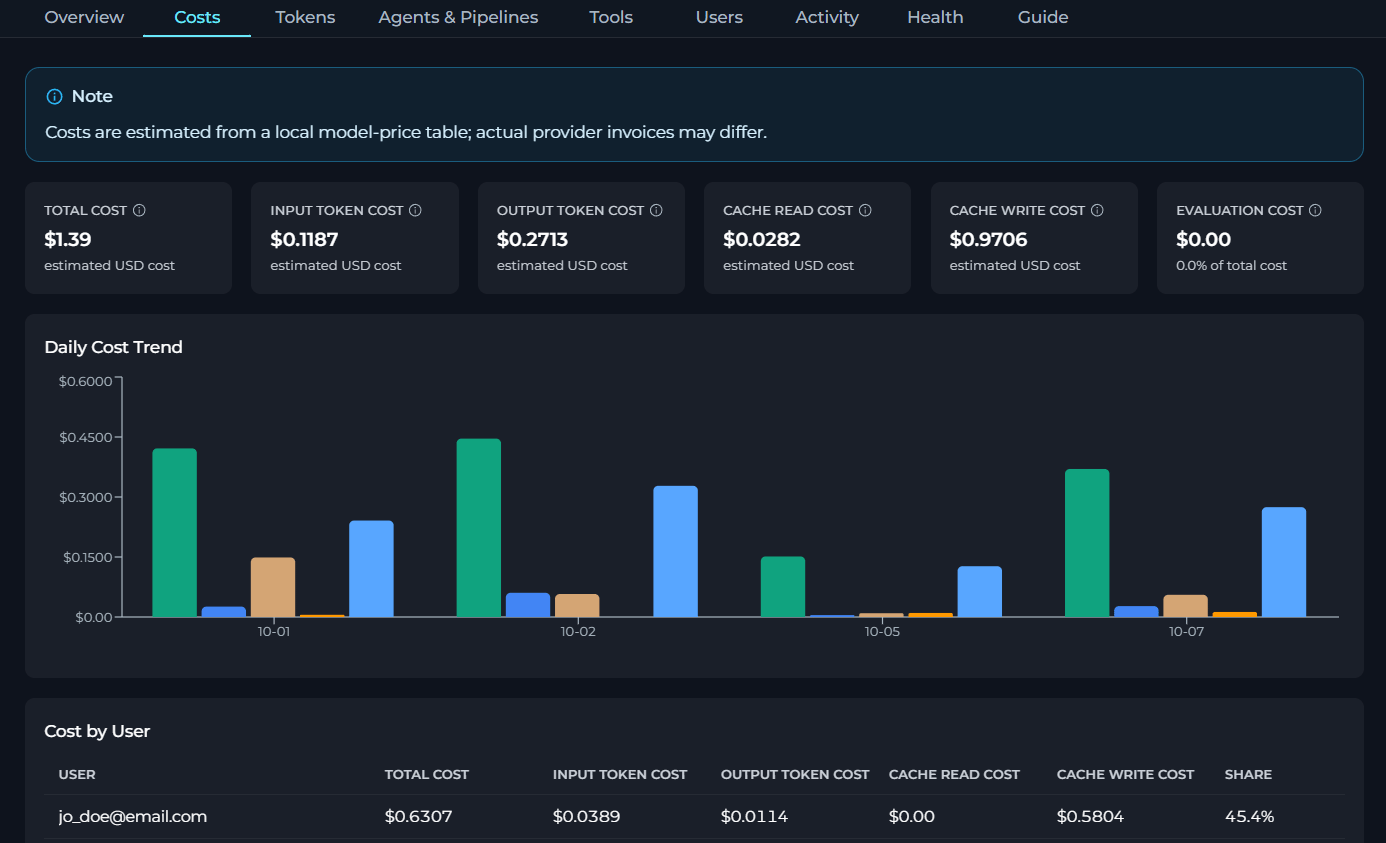1386x843 pixels.
Task: Click the Input Token Cost info icon
Action: [x=416, y=211]
